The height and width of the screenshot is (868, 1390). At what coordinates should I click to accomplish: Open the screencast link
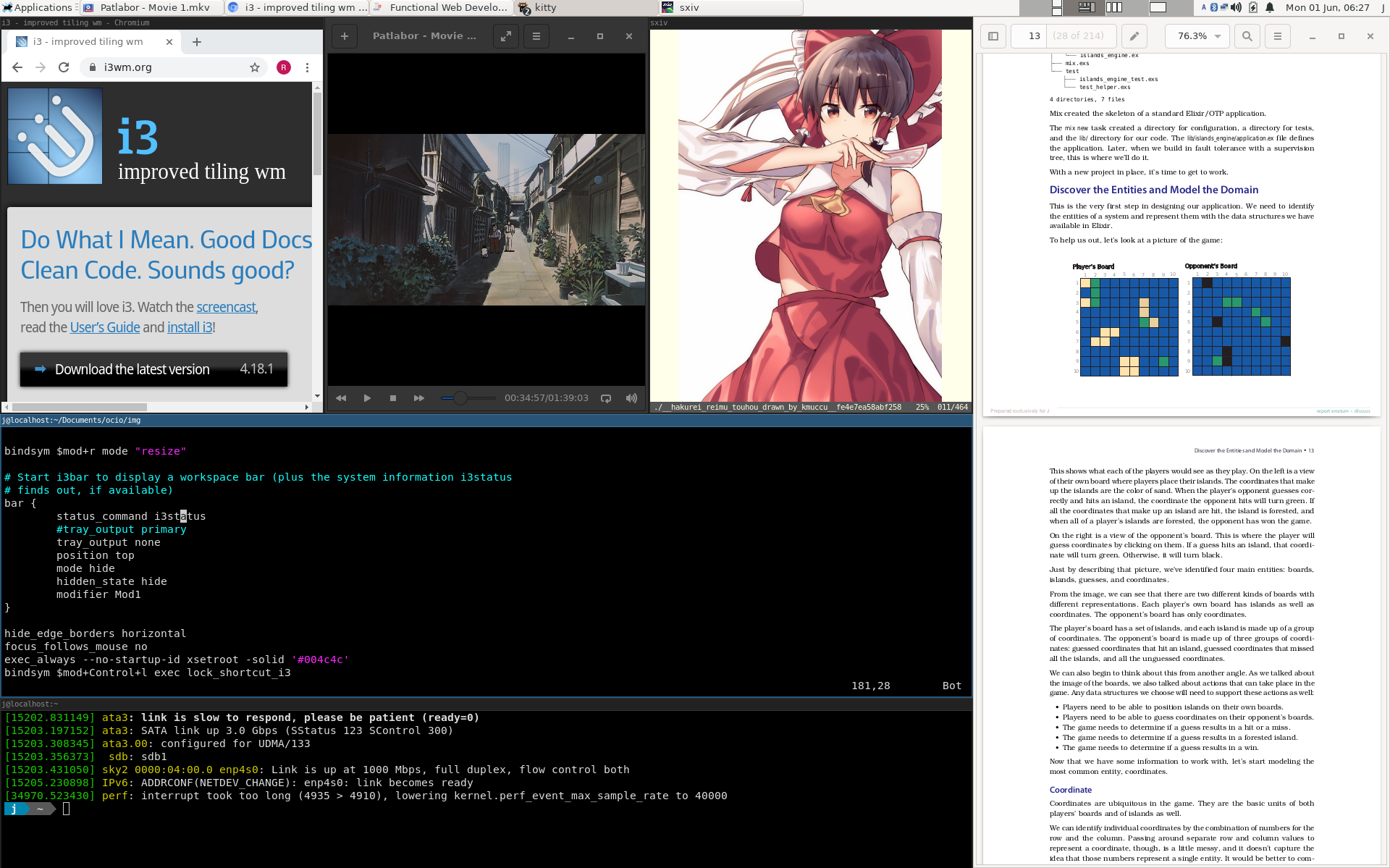[226, 307]
